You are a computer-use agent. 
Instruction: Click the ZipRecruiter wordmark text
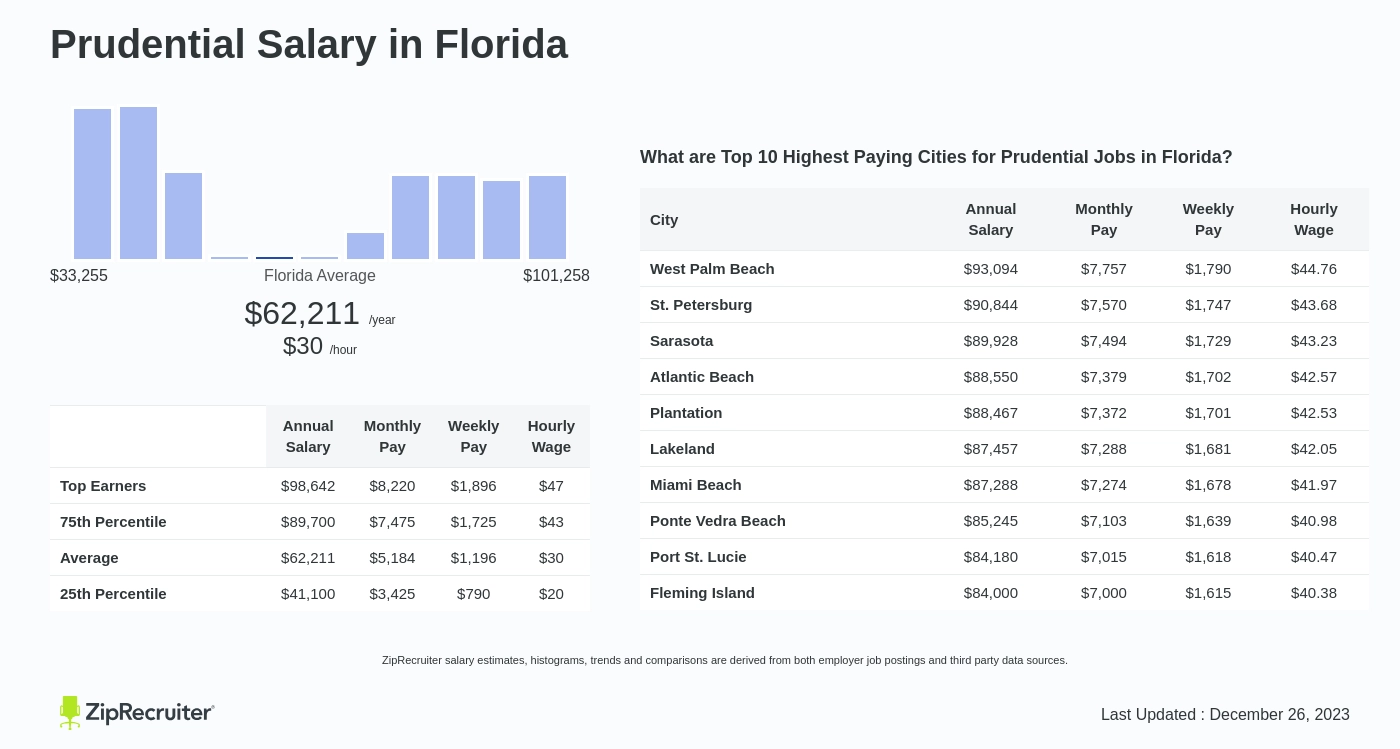click(150, 712)
